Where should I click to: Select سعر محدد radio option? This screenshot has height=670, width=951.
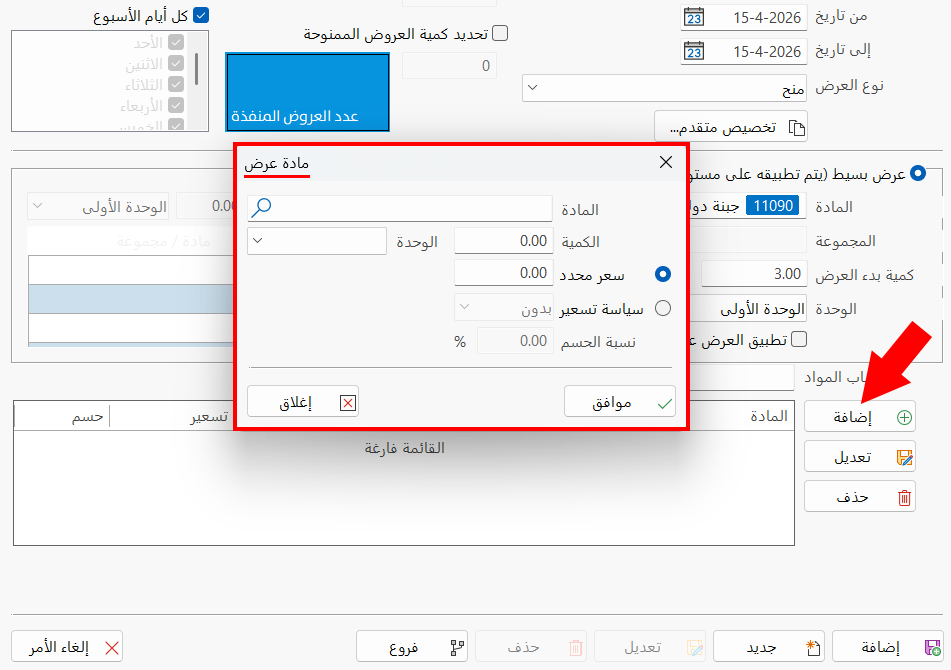coord(662,274)
